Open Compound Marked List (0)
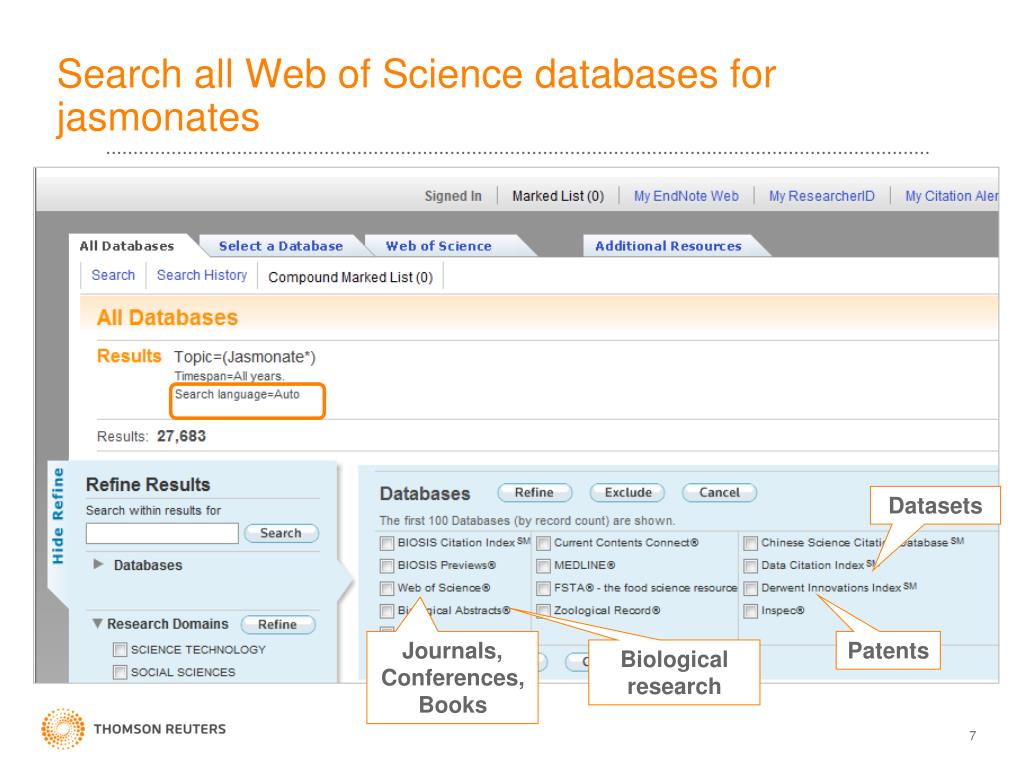 click(x=351, y=278)
